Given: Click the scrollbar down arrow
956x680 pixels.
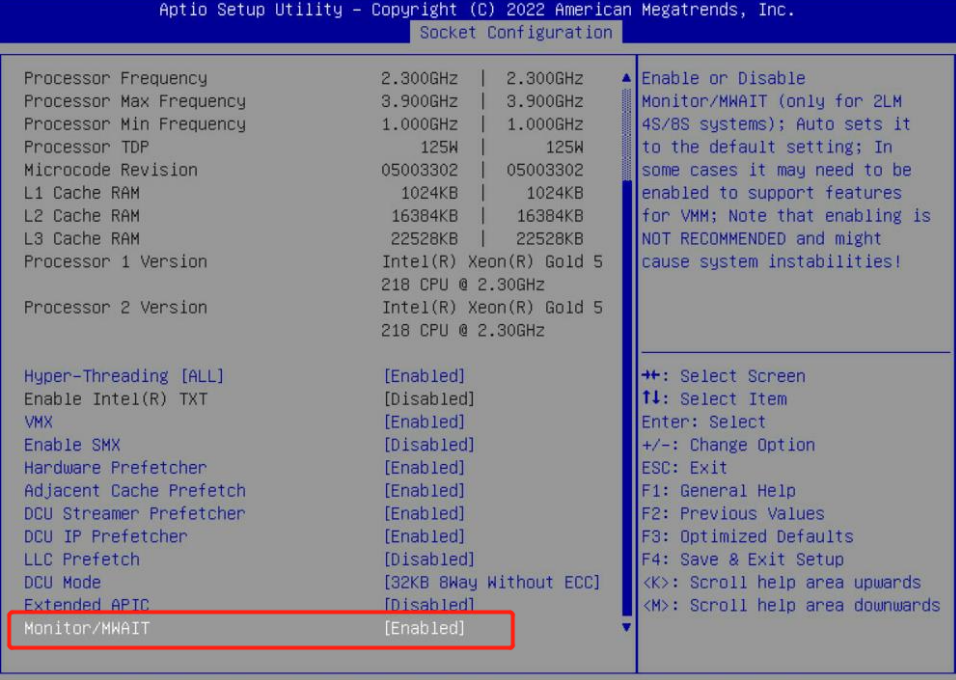Looking at the screenshot, I should (627, 628).
